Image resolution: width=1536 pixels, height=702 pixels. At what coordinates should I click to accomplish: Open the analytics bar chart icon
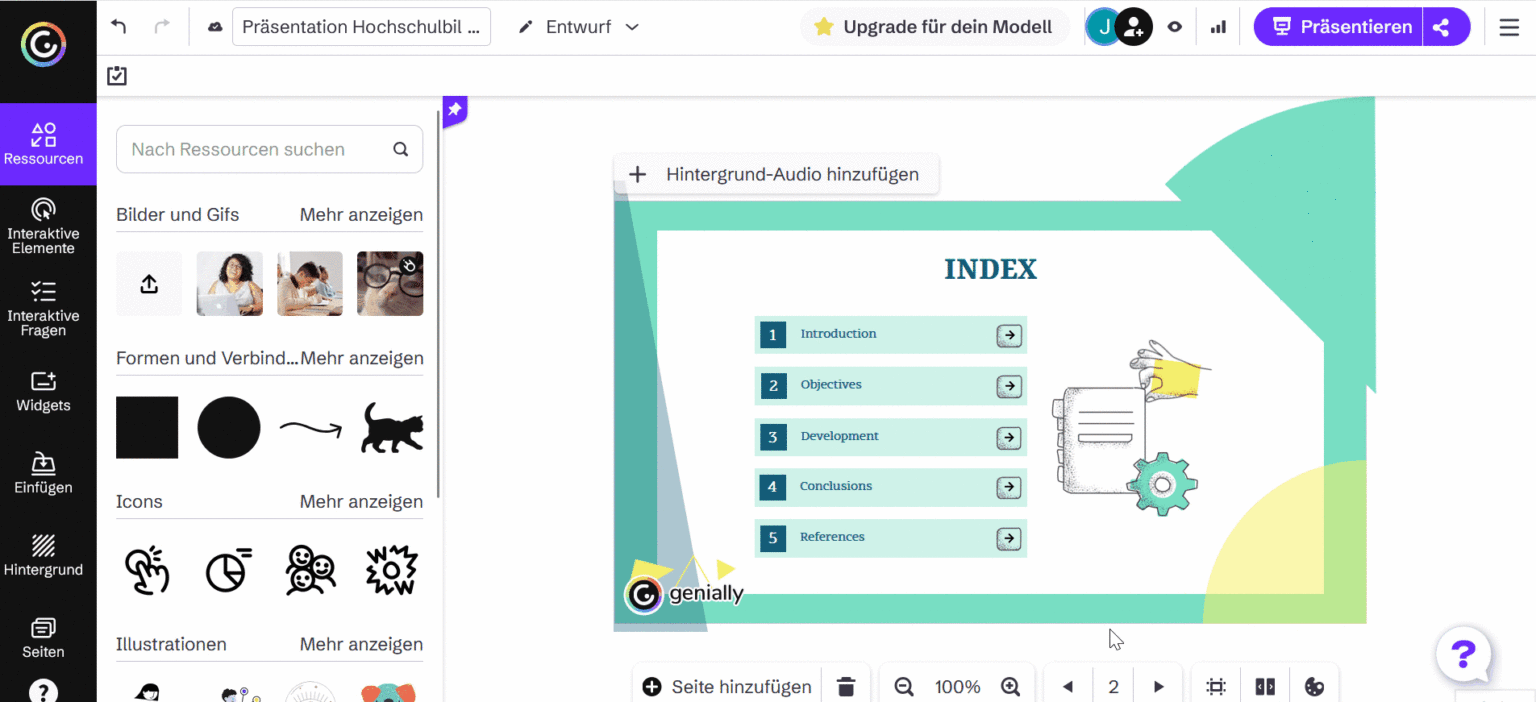tap(1218, 26)
